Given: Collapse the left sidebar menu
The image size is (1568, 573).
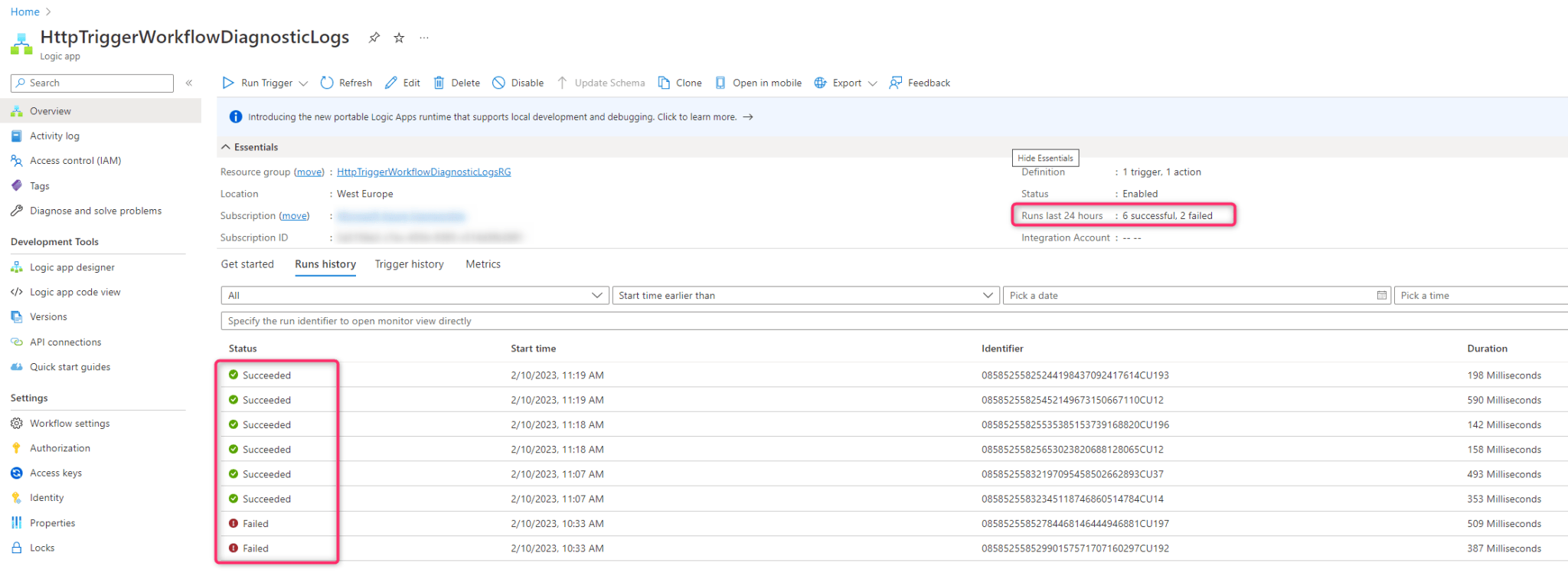Looking at the screenshot, I should click(x=189, y=83).
